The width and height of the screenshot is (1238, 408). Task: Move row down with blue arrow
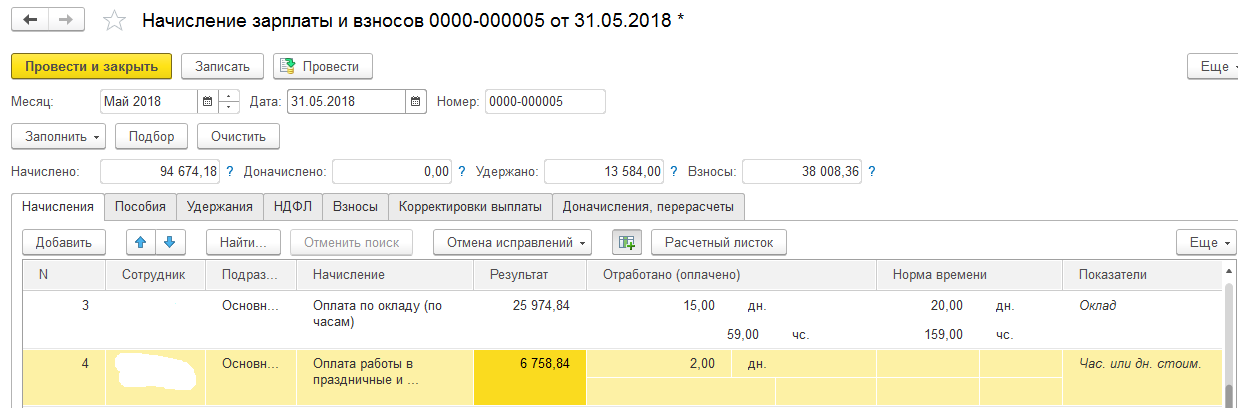[x=169, y=242]
